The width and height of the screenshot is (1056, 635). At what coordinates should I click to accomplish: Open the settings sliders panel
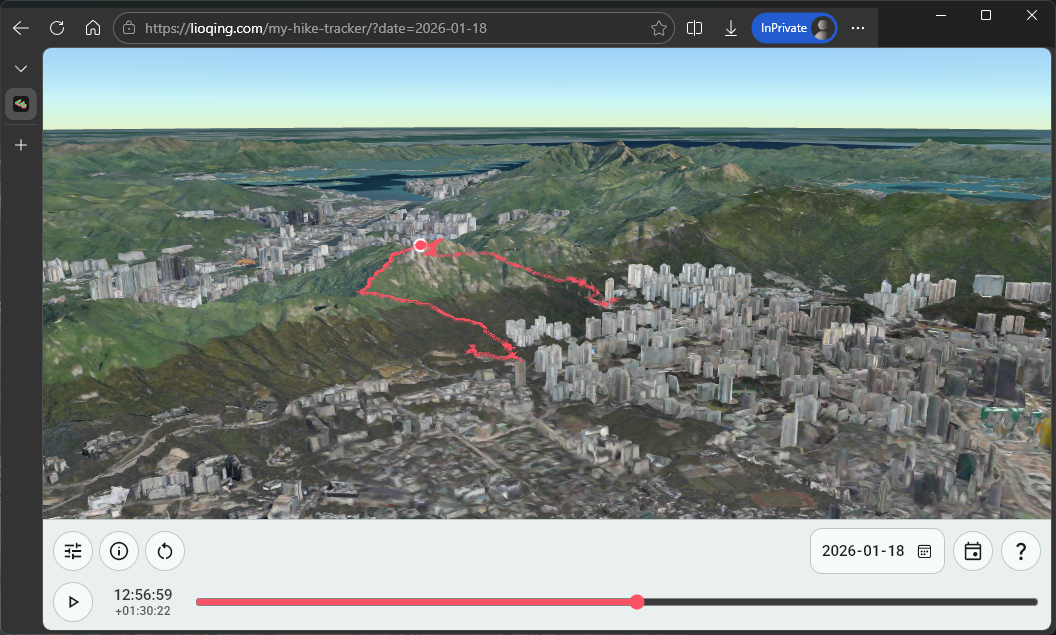[73, 551]
